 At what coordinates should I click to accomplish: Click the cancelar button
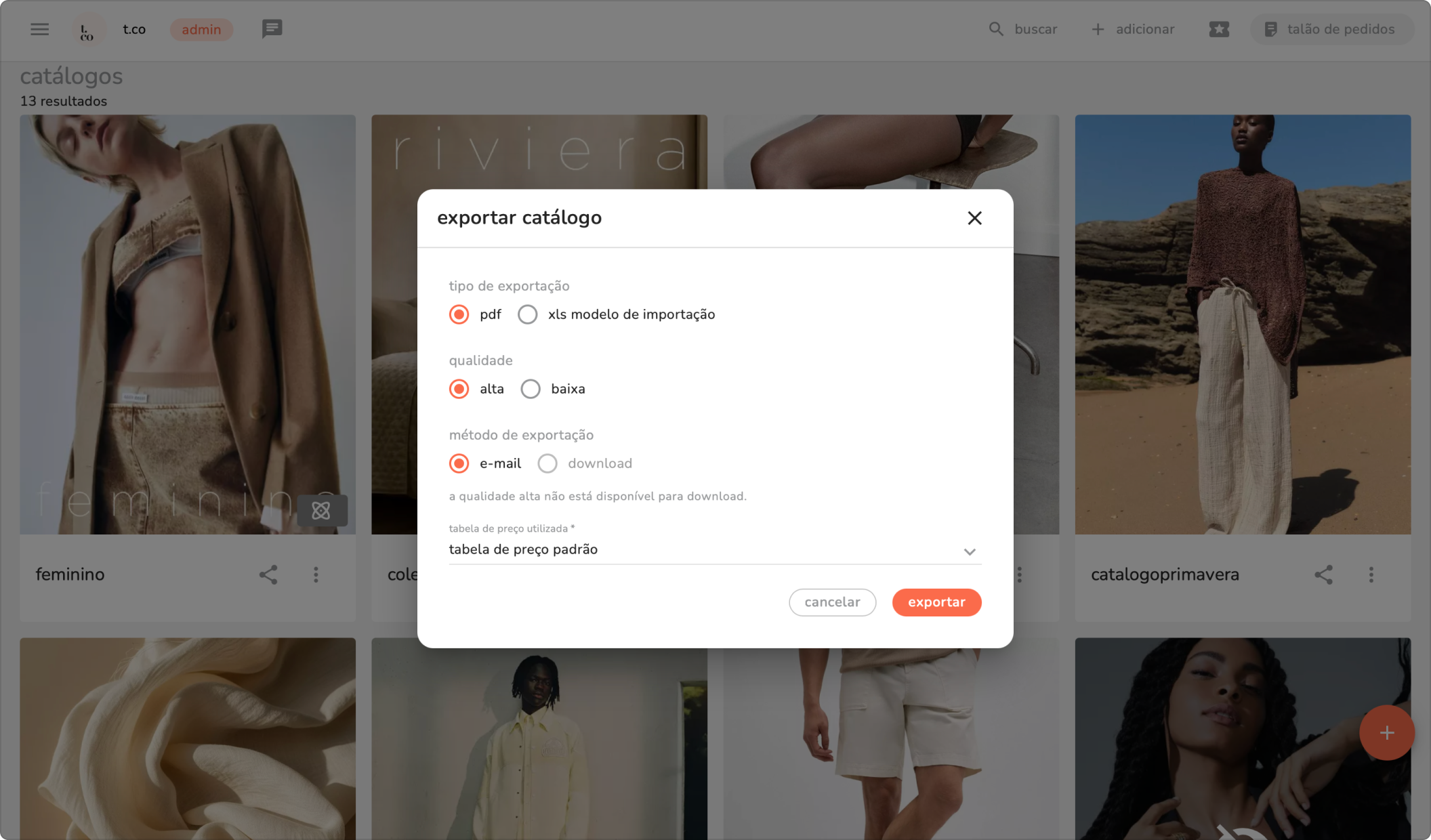(x=832, y=602)
